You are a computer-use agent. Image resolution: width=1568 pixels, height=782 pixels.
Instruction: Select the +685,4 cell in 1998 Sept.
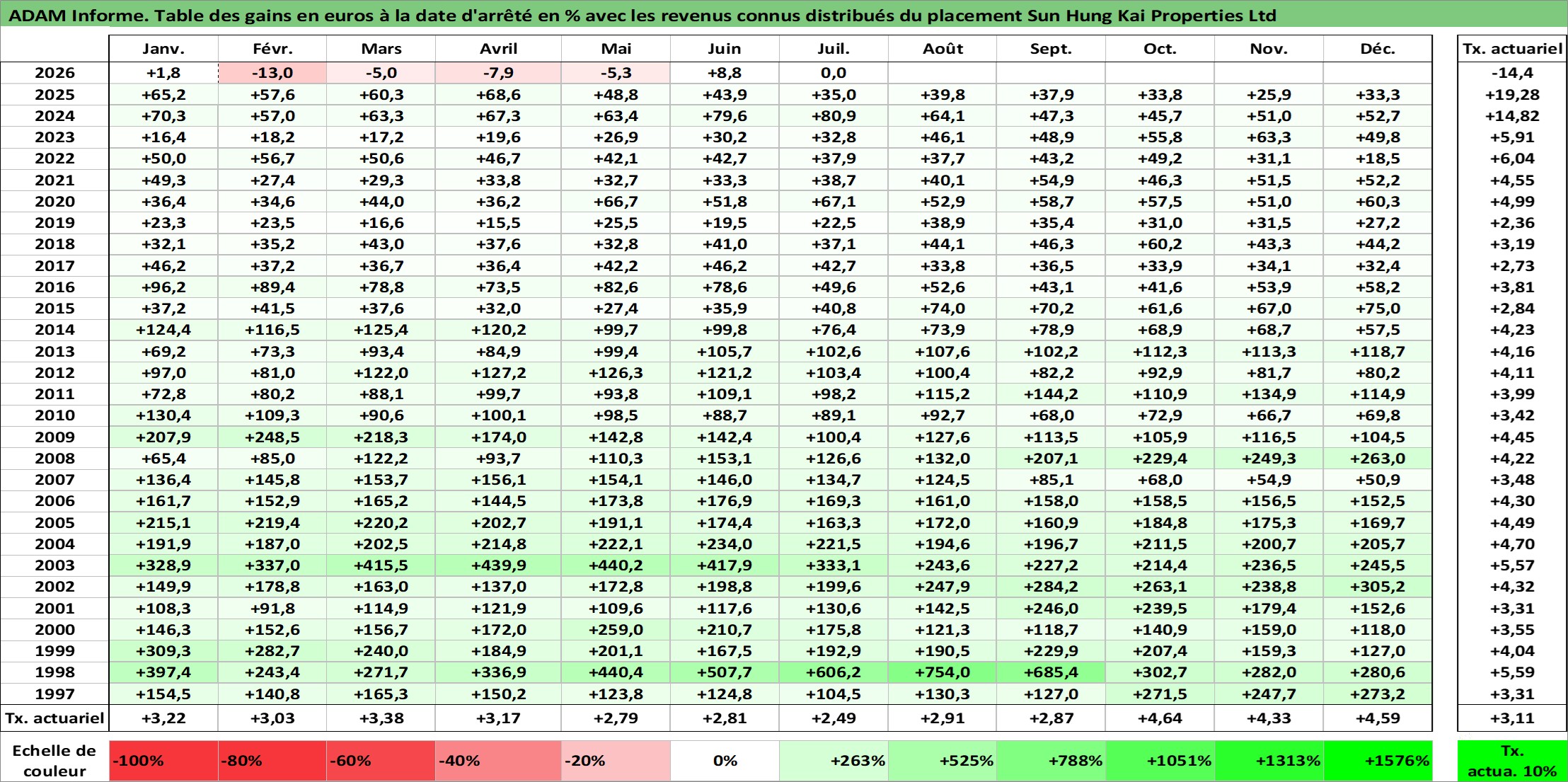coord(1051,672)
